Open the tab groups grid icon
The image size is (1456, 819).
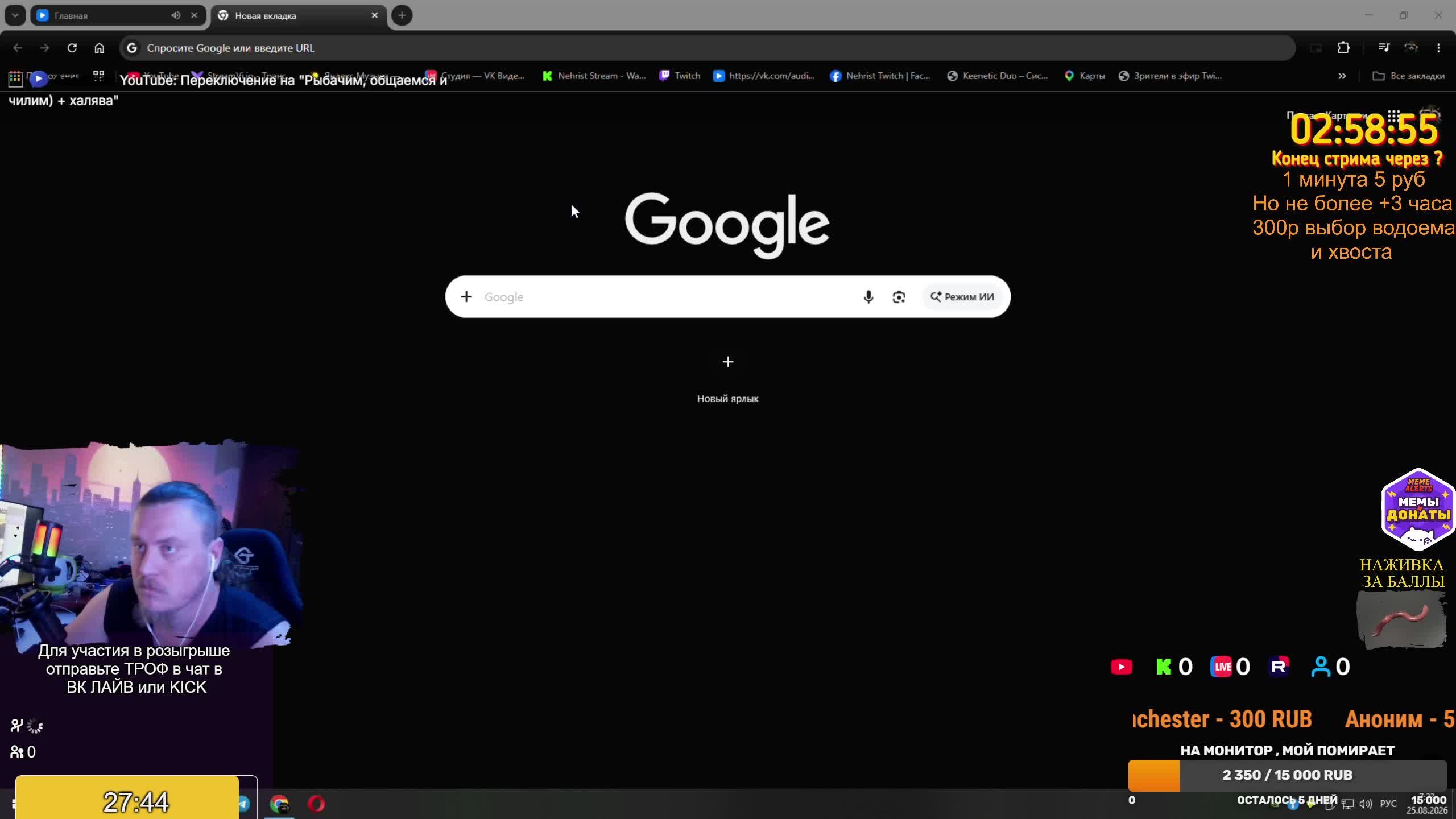coord(99,76)
